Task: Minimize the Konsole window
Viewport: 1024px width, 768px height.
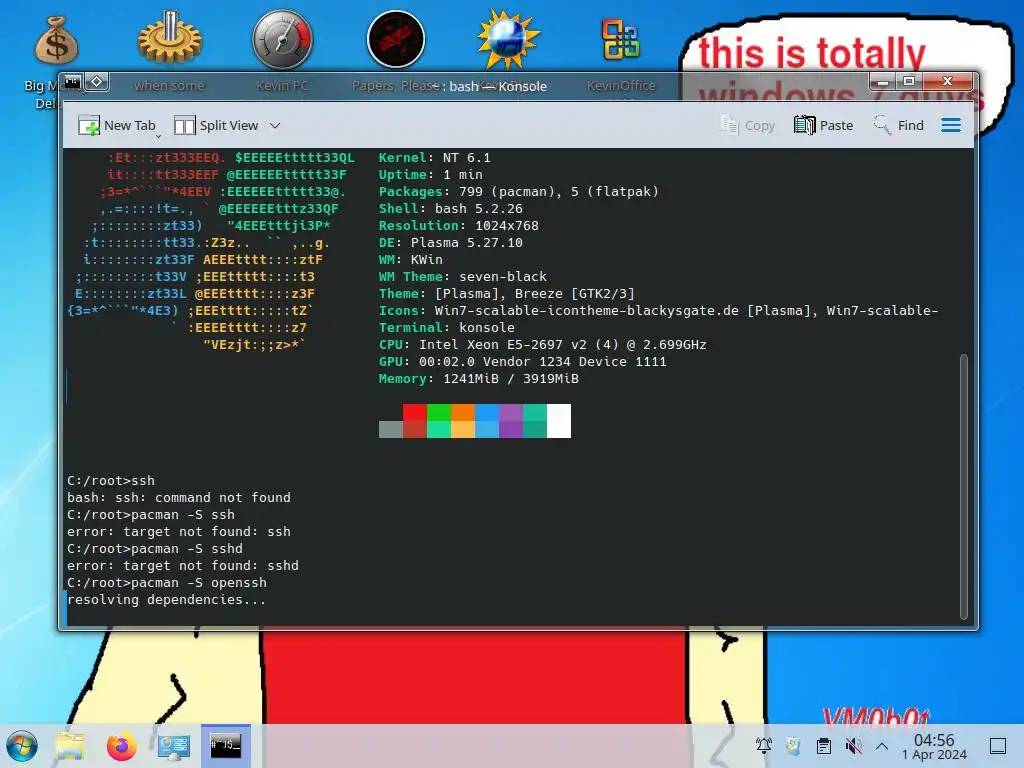Action: tap(883, 82)
